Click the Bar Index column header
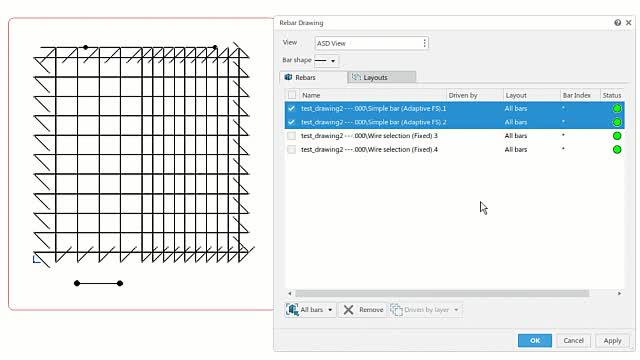This screenshot has height=360, width=640. (580, 95)
